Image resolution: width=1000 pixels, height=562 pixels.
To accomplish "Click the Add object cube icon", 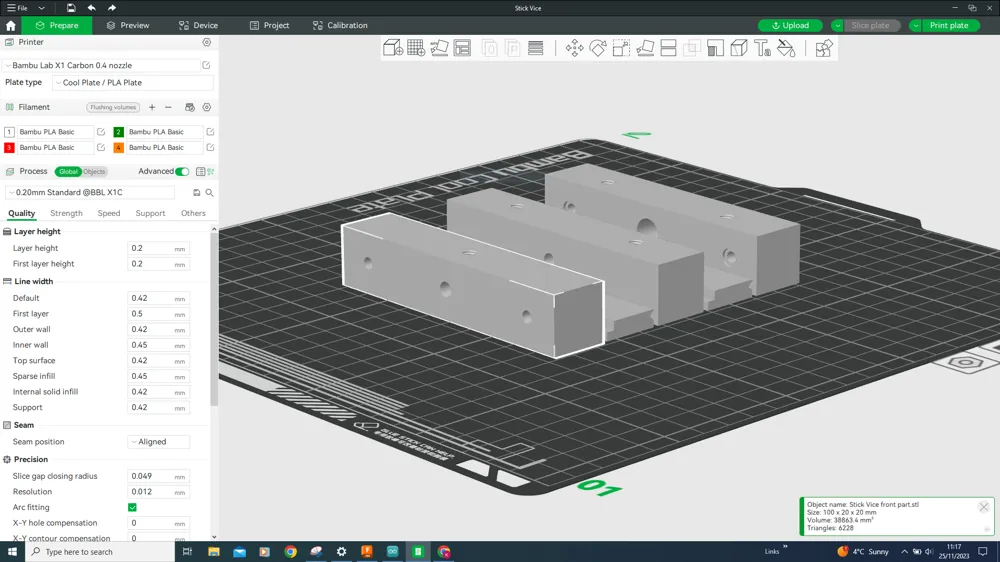I will tap(393, 48).
